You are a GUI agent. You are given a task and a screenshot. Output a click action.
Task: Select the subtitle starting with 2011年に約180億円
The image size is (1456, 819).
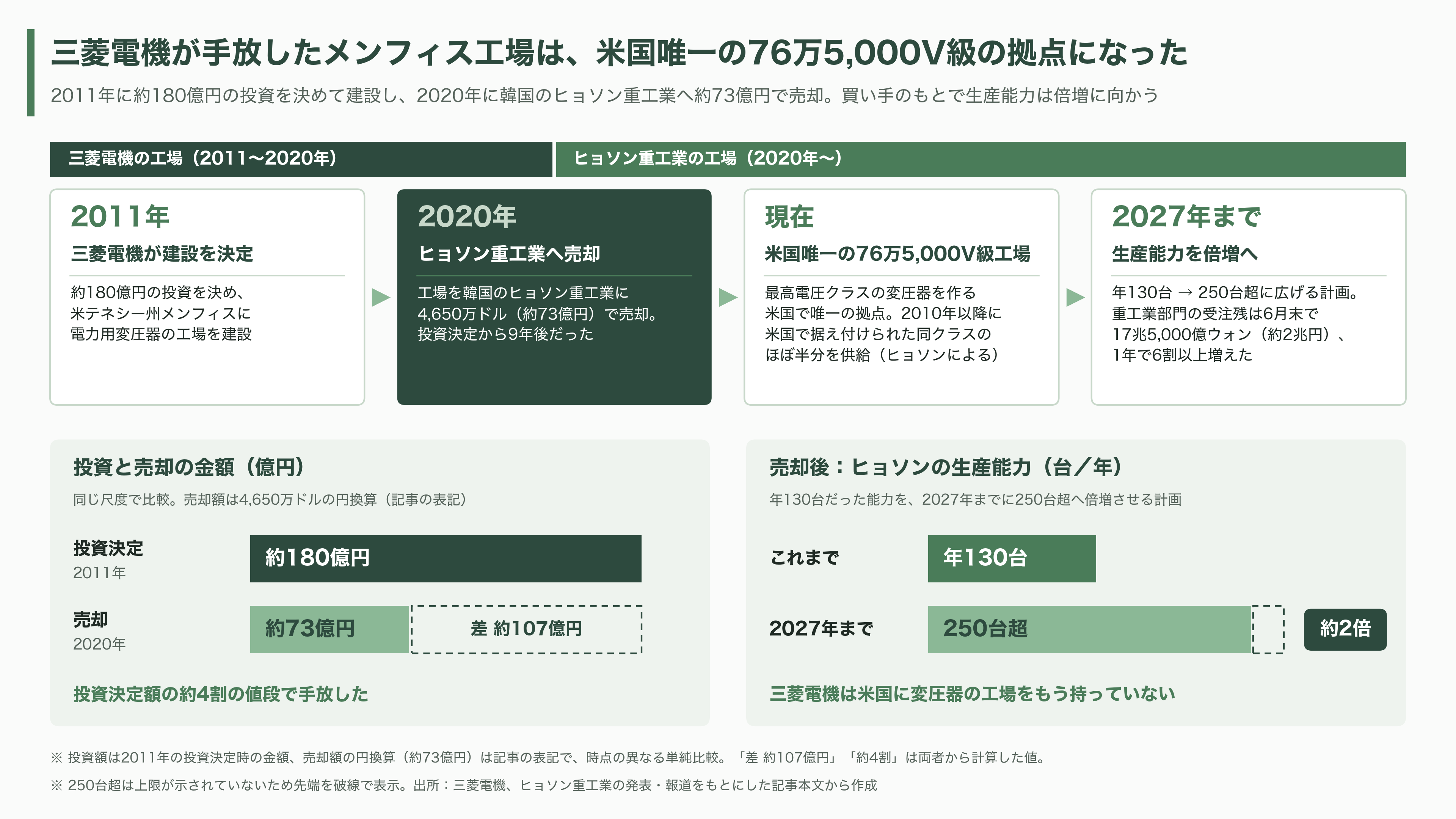click(x=604, y=96)
